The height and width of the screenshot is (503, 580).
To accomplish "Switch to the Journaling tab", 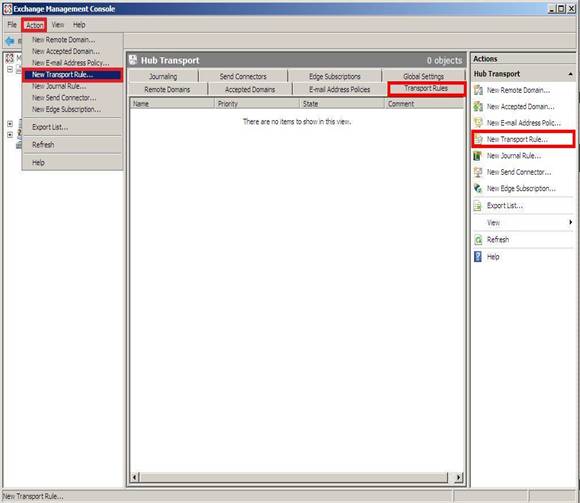I will (163, 77).
